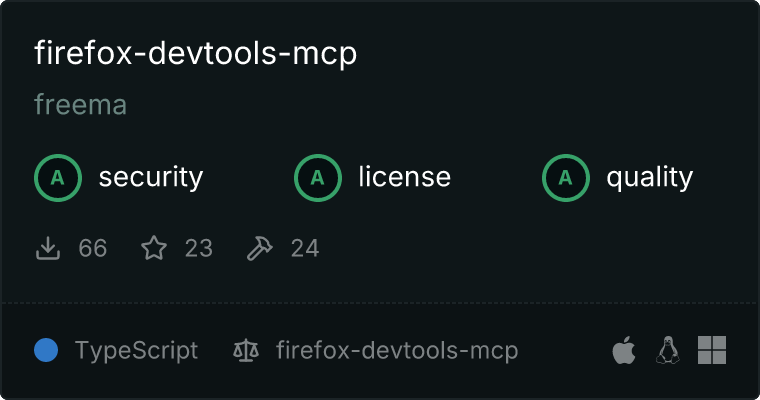Click the hammer tools icon

pyautogui.click(x=260, y=248)
